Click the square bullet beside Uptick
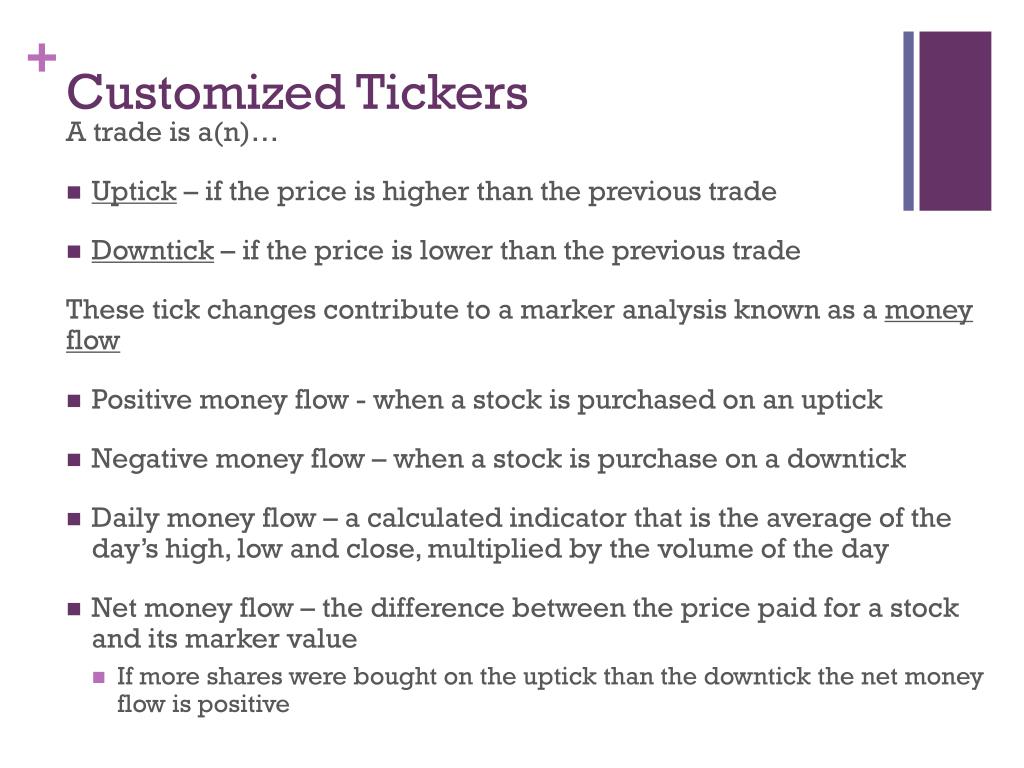Screen dimensions: 1024x768 point(74,193)
